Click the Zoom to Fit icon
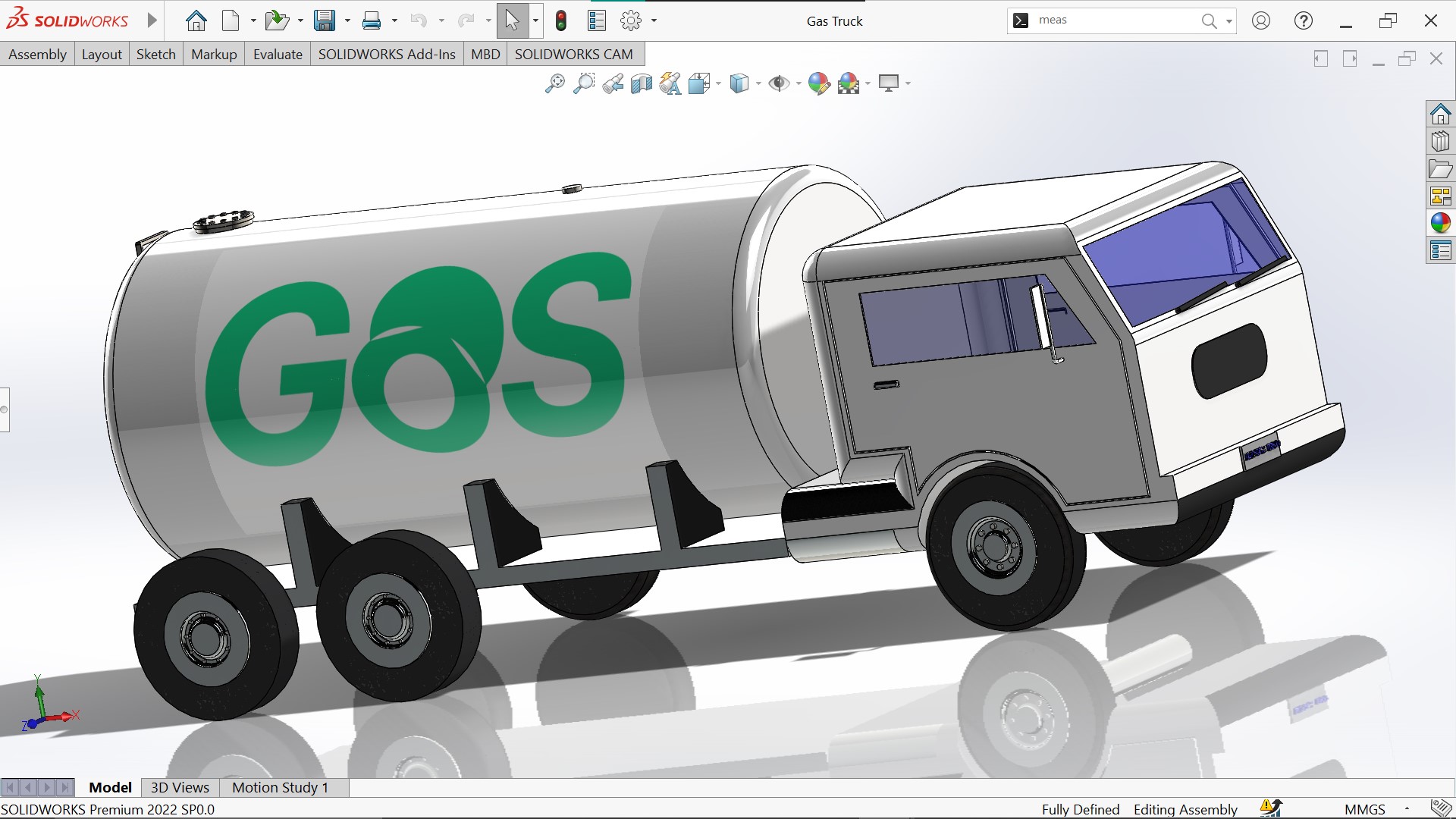The image size is (1456, 819). (554, 83)
